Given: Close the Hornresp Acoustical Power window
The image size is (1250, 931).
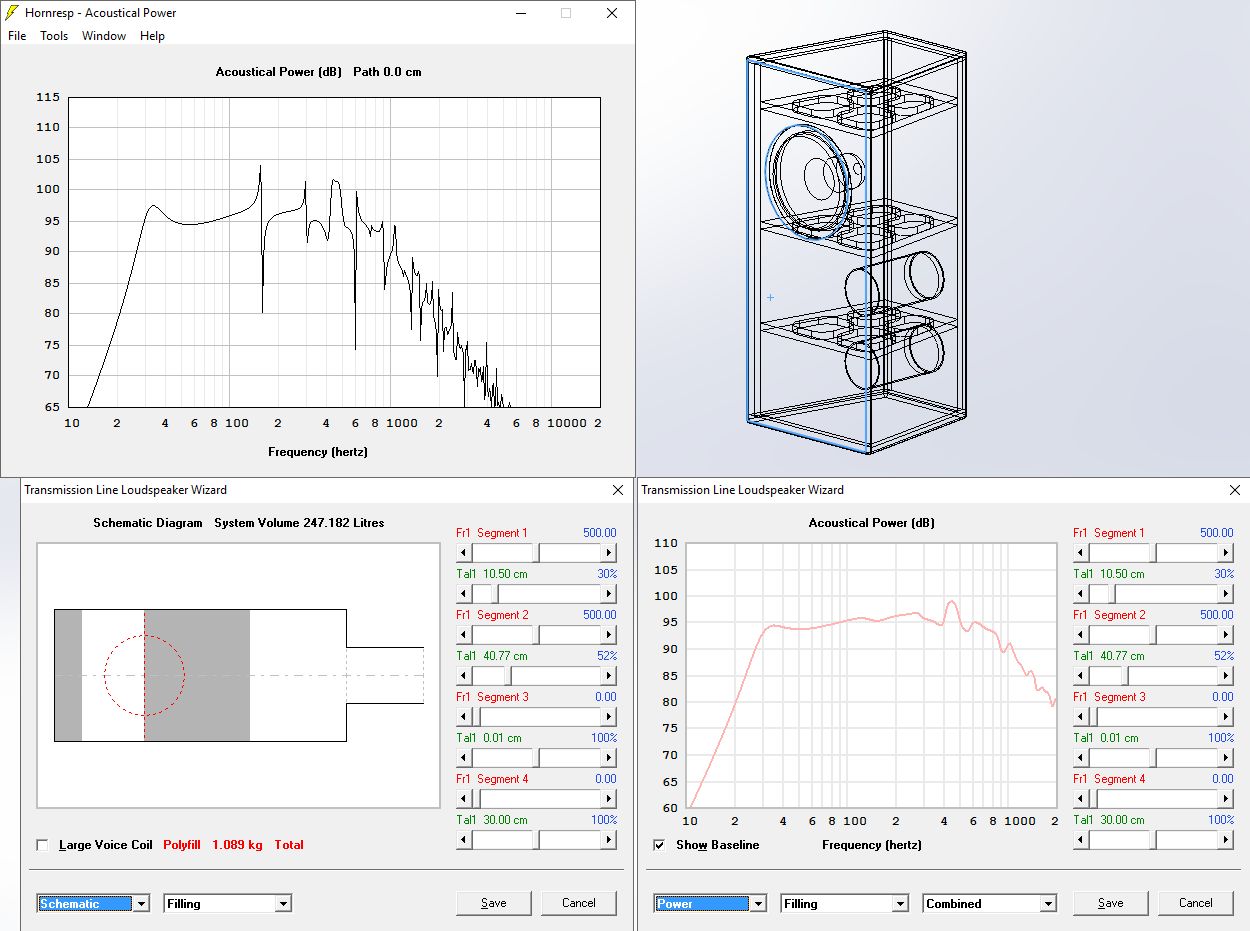Looking at the screenshot, I should 612,14.
